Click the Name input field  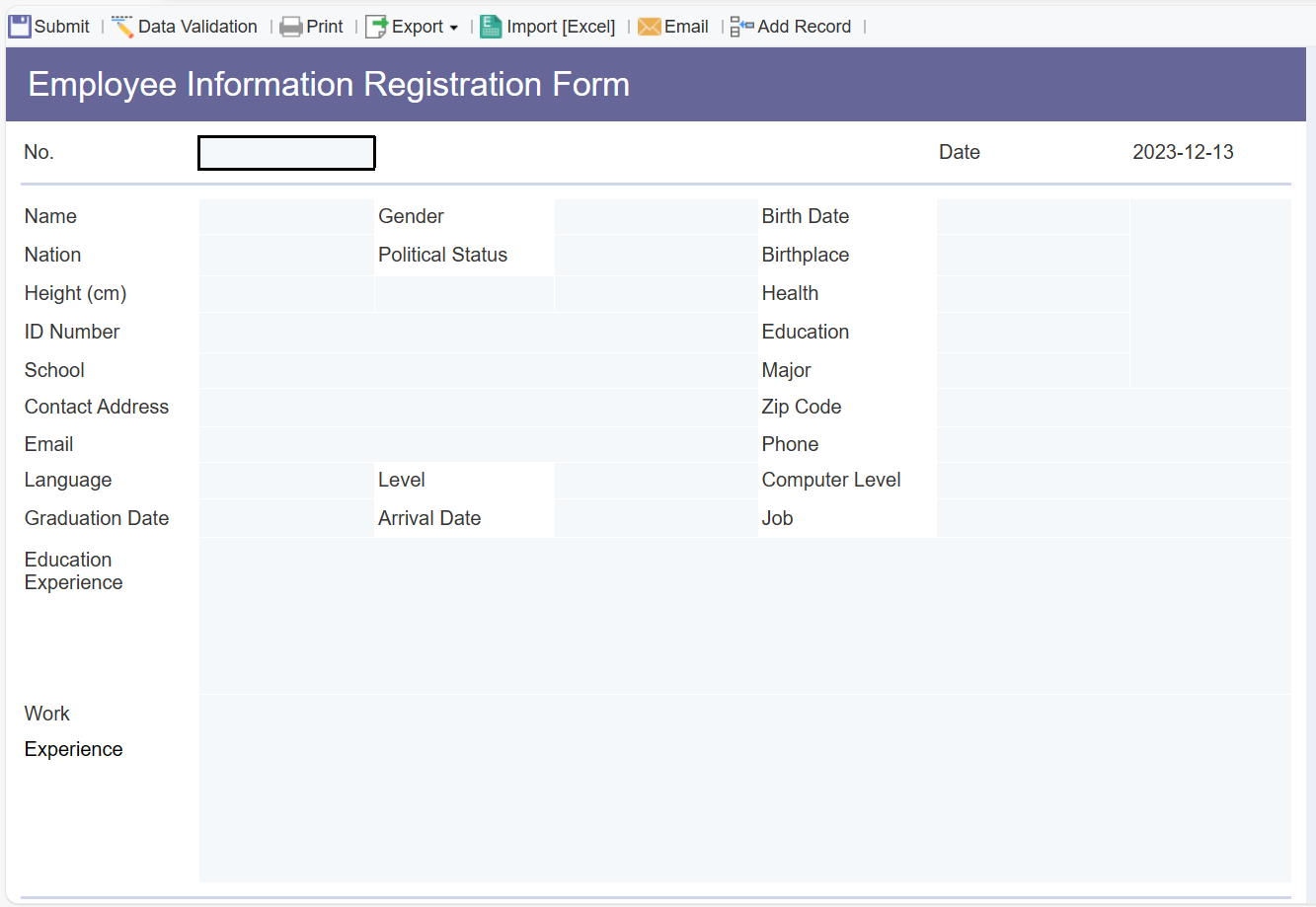286,216
